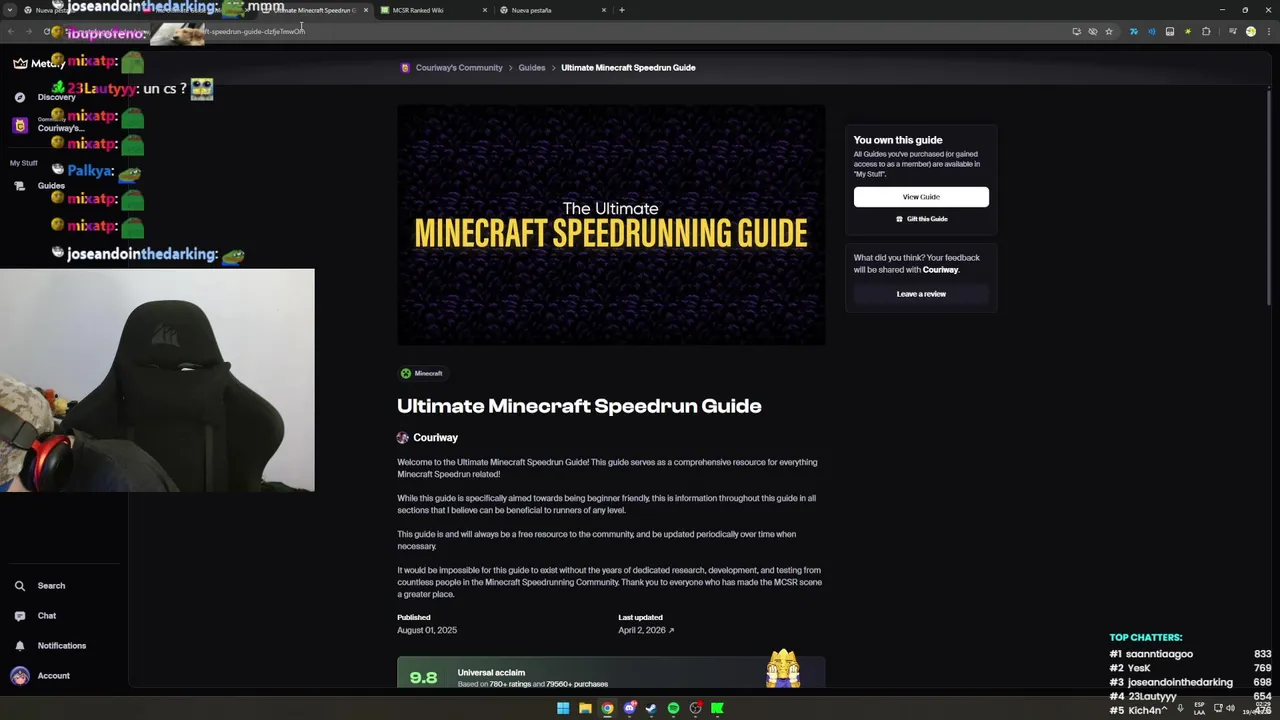Open Search in the sidebar
The image size is (1280, 720).
(x=40, y=586)
